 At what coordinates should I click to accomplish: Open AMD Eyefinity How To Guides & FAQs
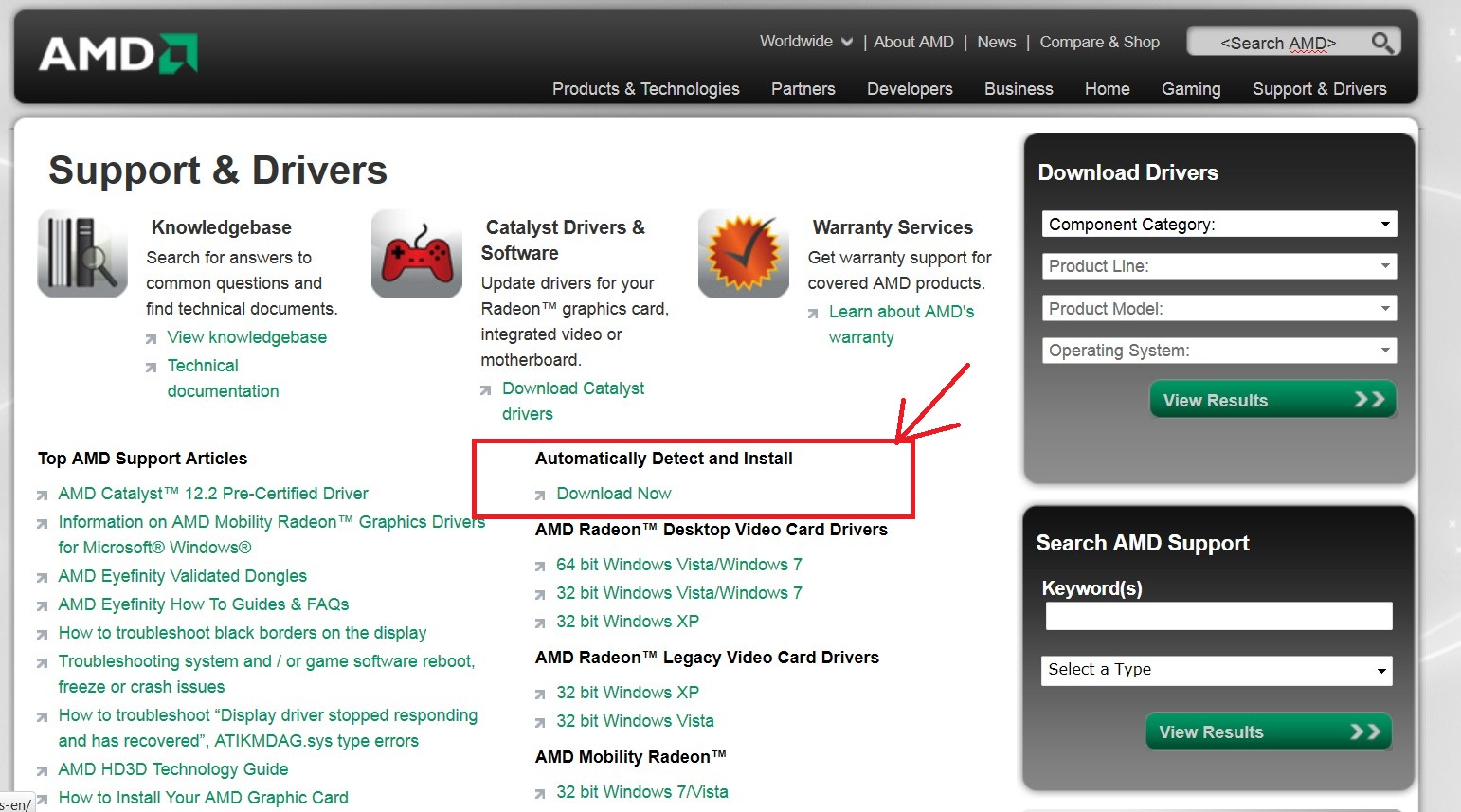(204, 604)
